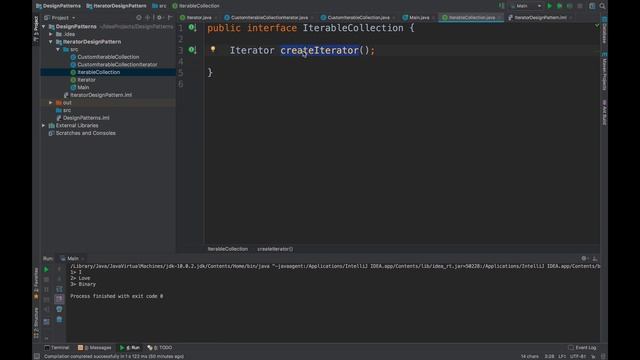Click the print icon in Run panel

click(59, 309)
